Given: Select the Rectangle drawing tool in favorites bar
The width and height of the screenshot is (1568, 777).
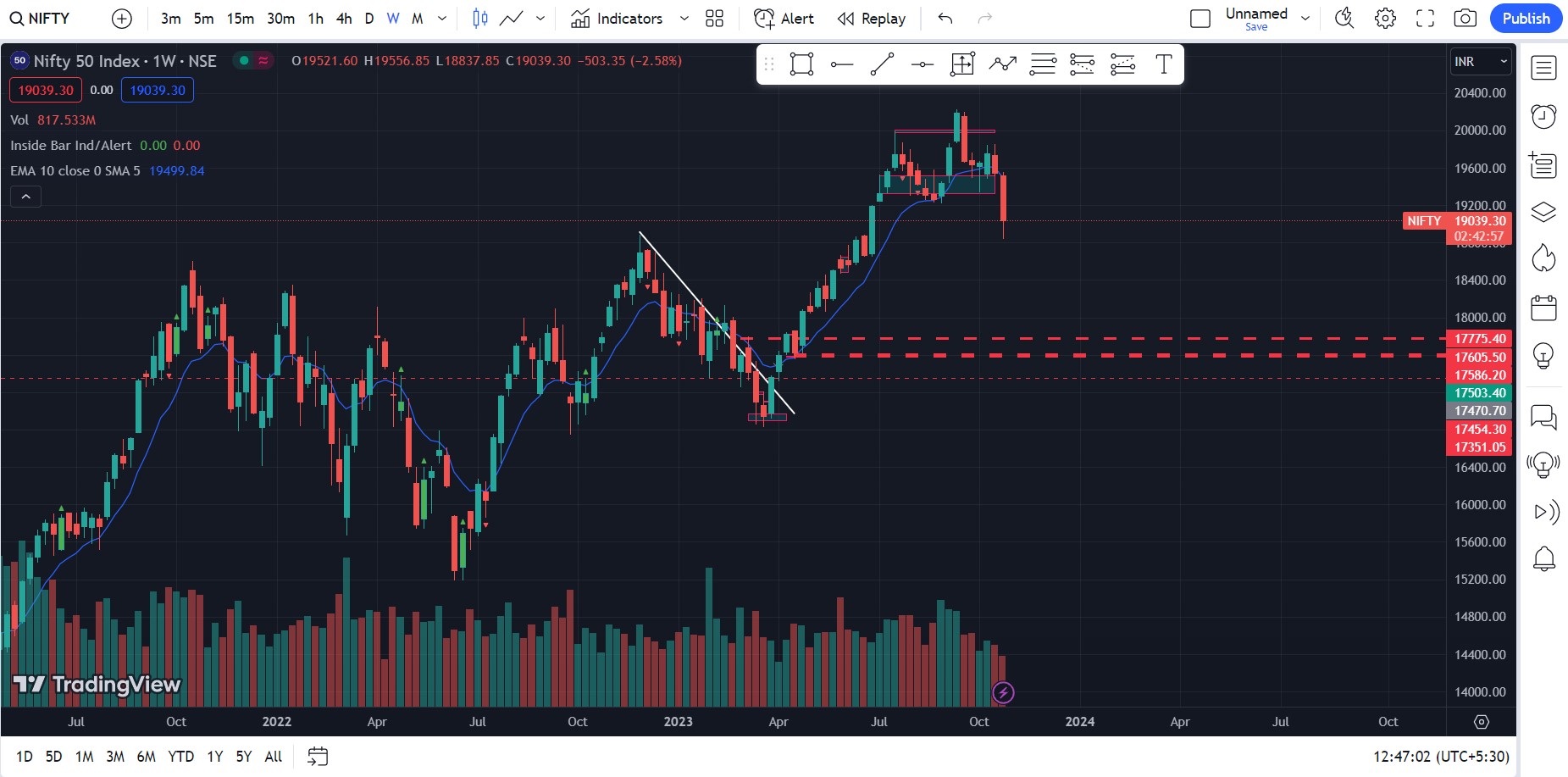Looking at the screenshot, I should click(801, 64).
